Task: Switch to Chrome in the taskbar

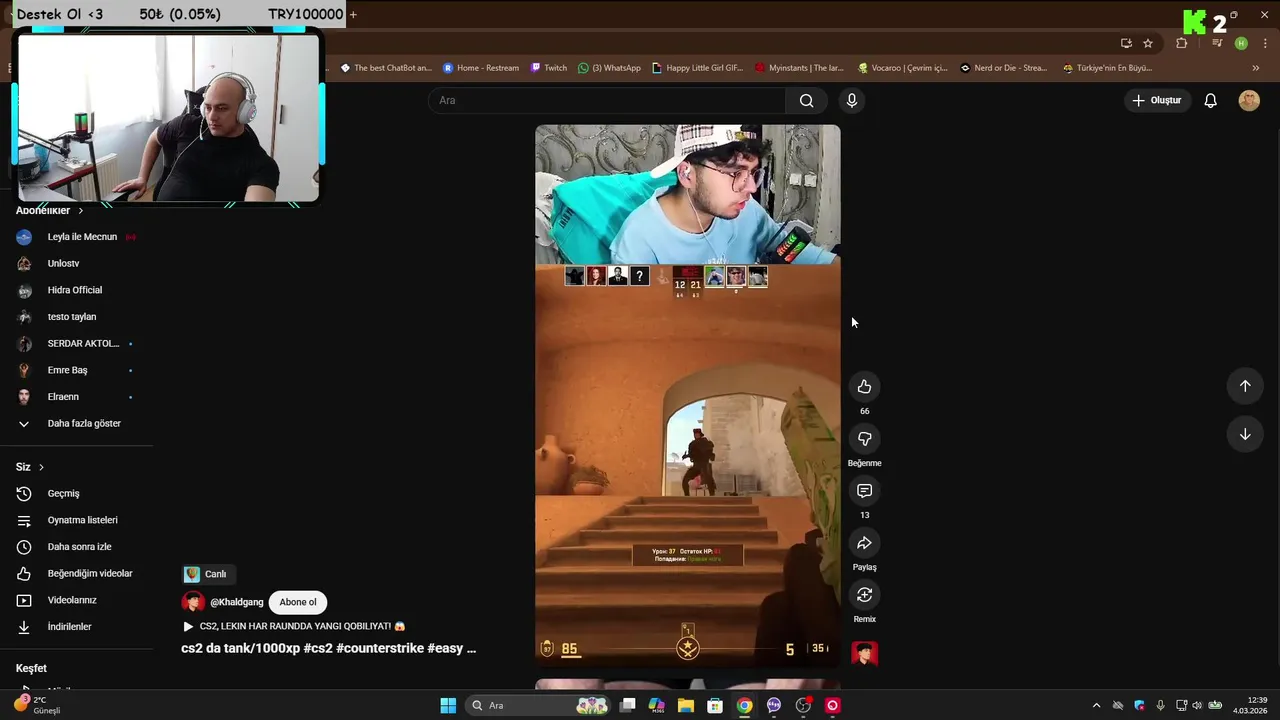Action: pos(745,705)
